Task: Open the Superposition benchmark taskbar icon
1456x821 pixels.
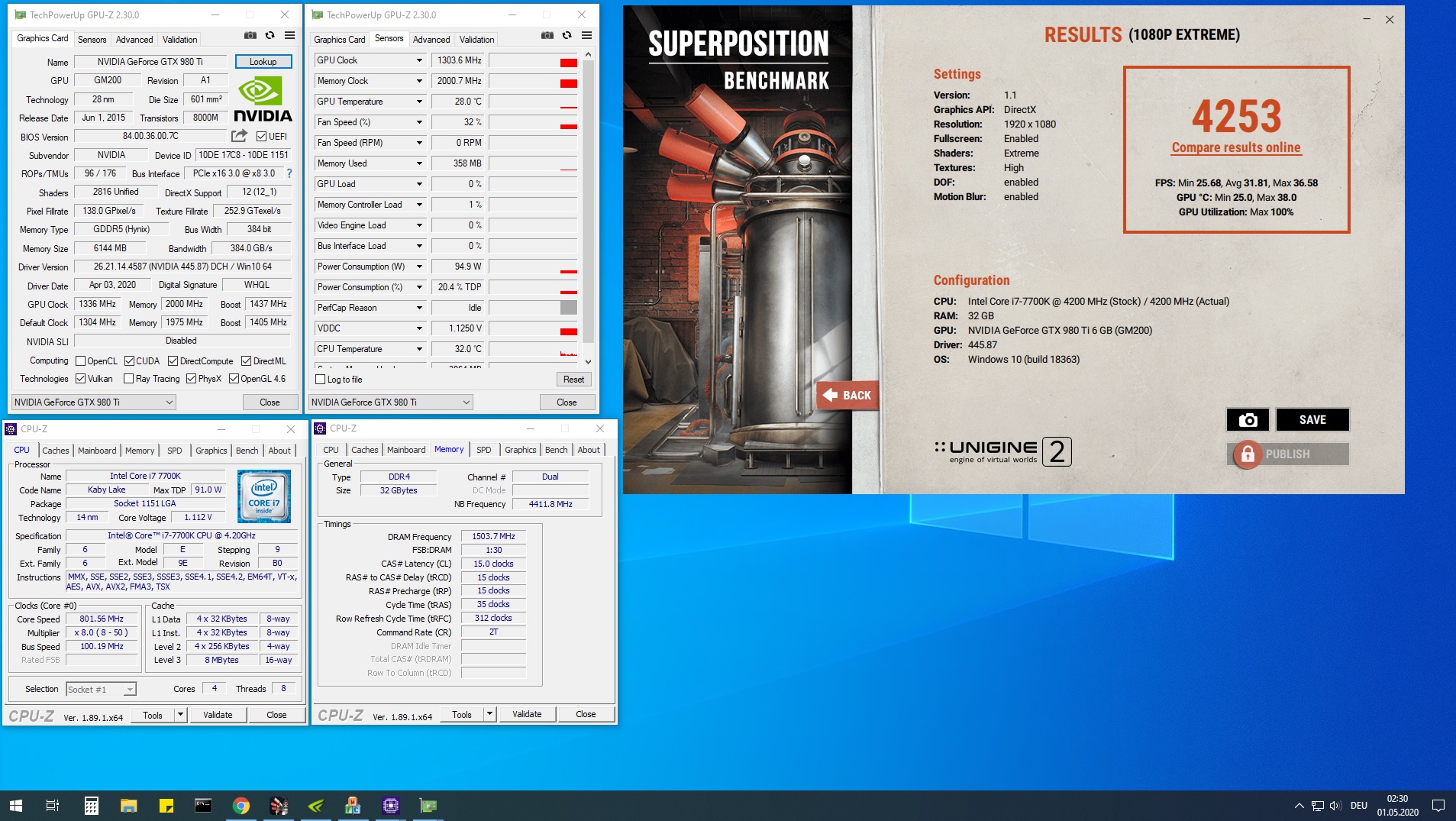Action: click(x=279, y=806)
